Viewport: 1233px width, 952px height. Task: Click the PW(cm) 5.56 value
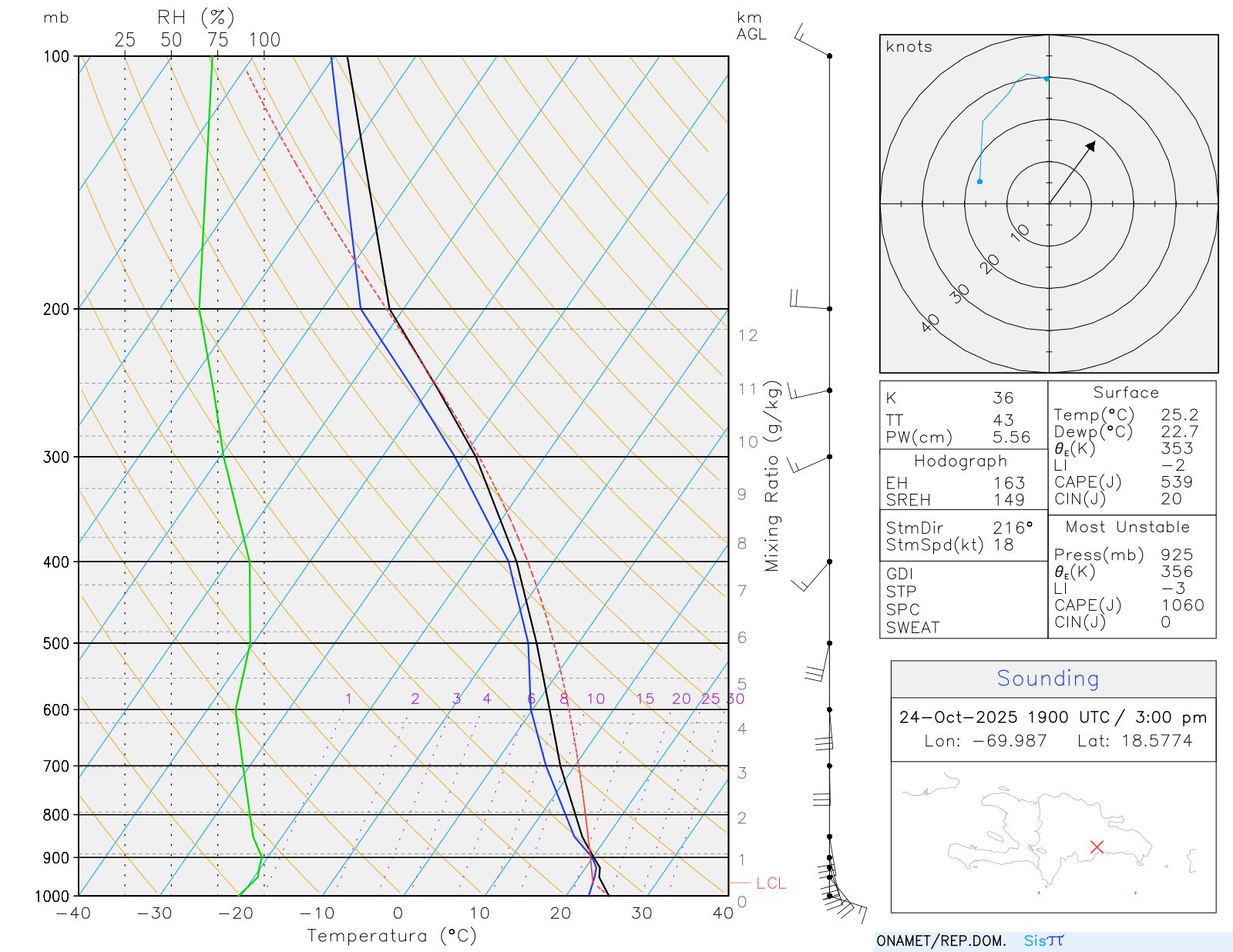(1011, 437)
